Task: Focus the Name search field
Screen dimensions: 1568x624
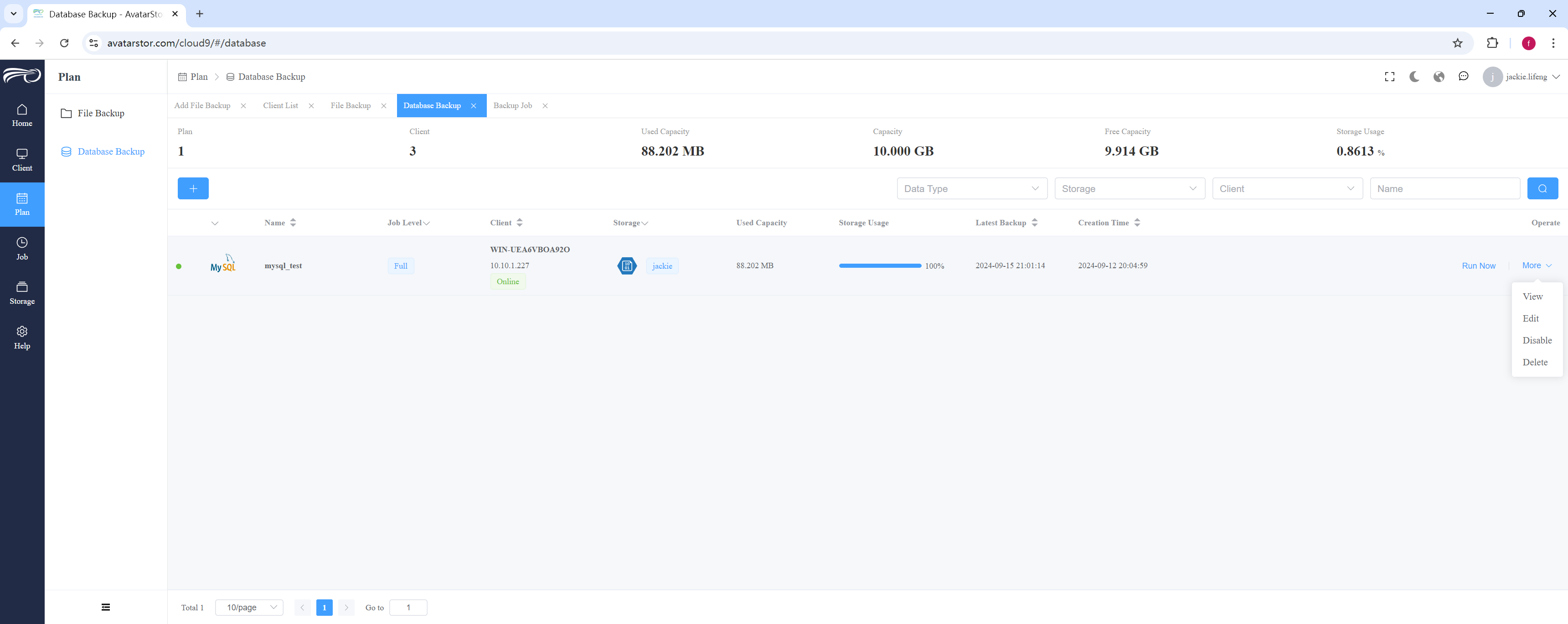Action: pyautogui.click(x=1445, y=188)
